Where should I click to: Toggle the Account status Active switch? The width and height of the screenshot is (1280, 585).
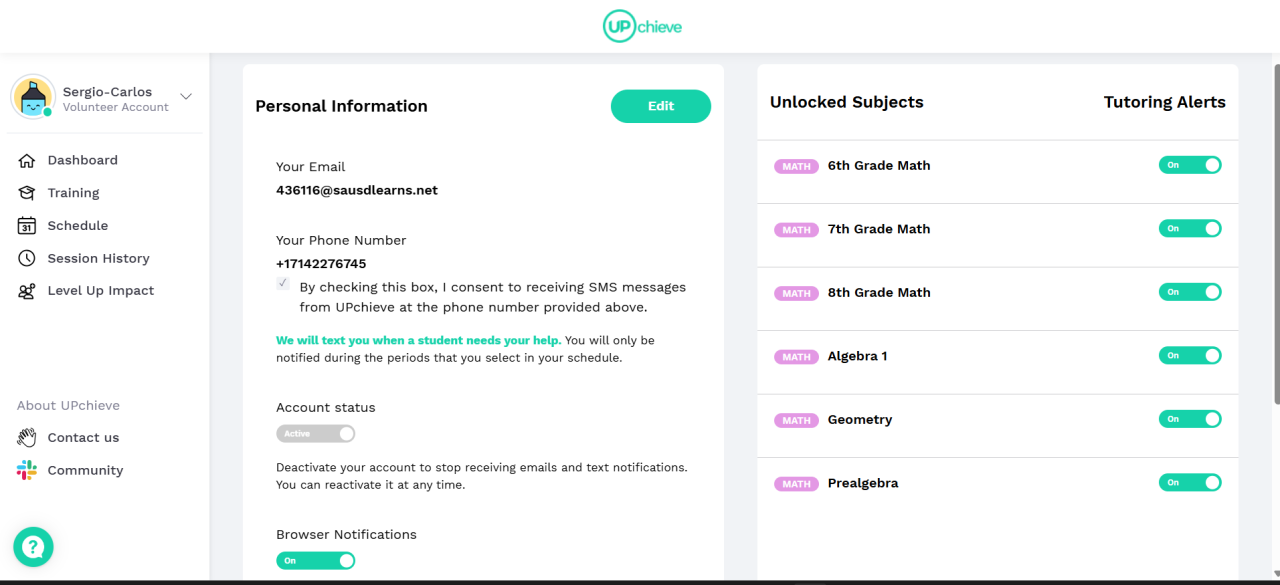point(315,434)
